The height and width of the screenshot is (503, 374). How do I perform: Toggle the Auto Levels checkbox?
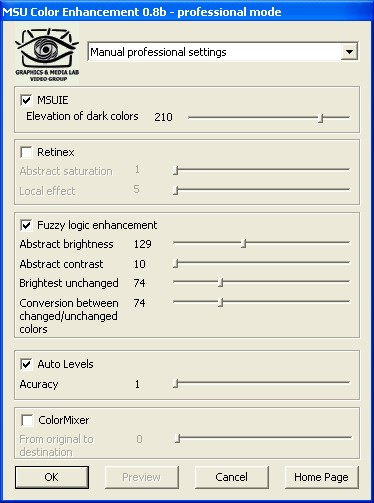[26, 364]
